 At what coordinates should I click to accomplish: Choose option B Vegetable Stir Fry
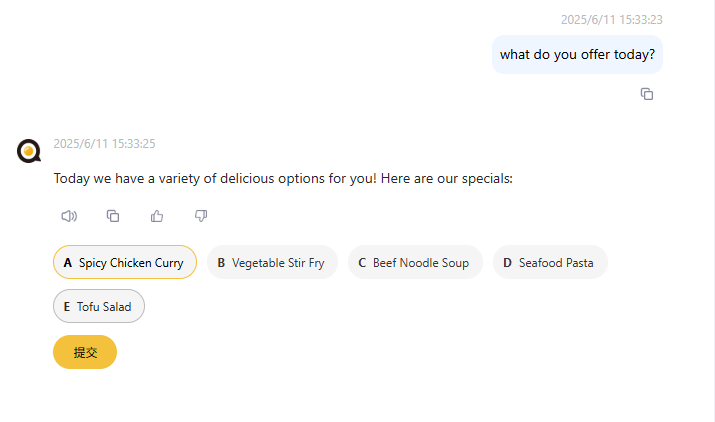[272, 262]
